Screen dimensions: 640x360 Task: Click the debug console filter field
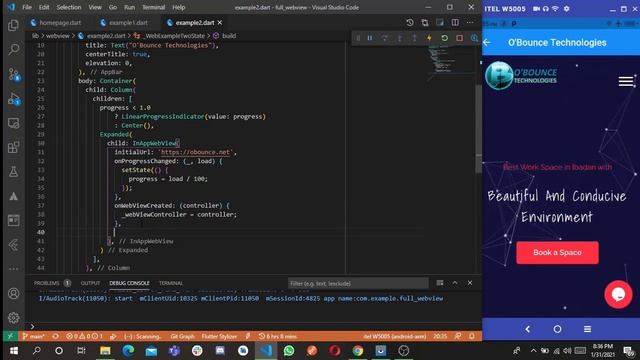[x=358, y=283]
